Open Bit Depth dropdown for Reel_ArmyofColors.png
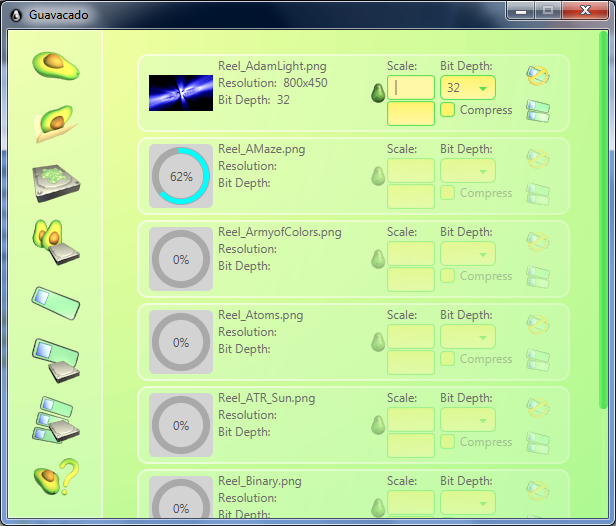The image size is (616, 526). point(468,253)
